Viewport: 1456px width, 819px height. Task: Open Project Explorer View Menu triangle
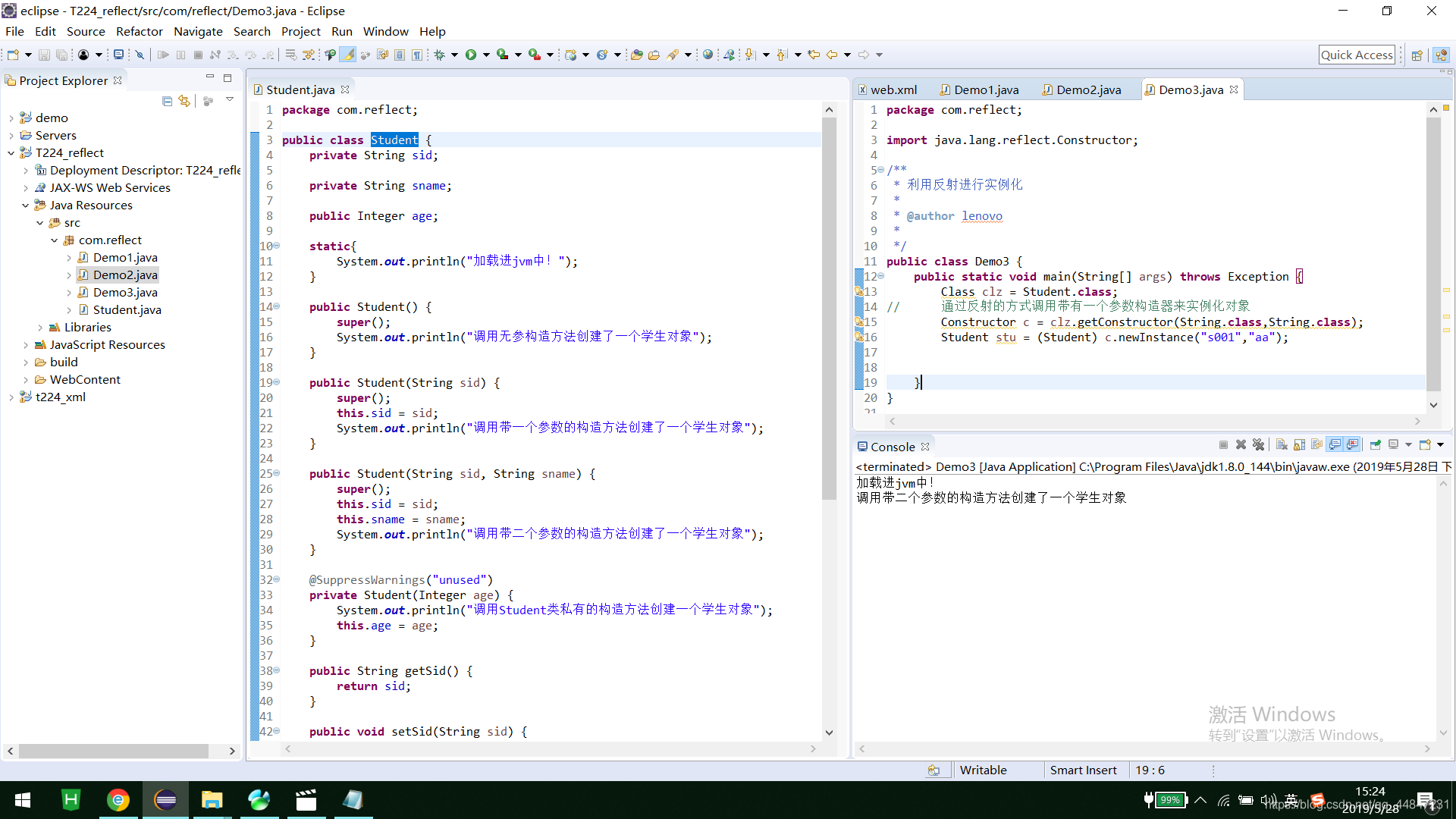point(229,100)
